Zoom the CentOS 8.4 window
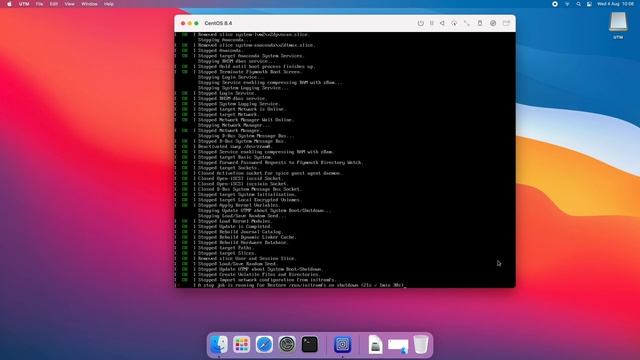Image resolution: width=640 pixels, height=360 pixels. (x=196, y=23)
